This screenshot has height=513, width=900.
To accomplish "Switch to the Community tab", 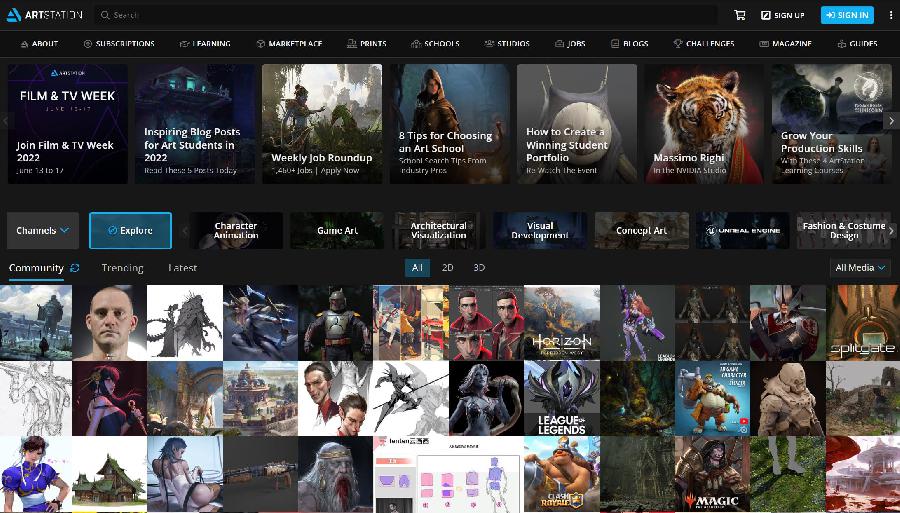I will (x=36, y=268).
